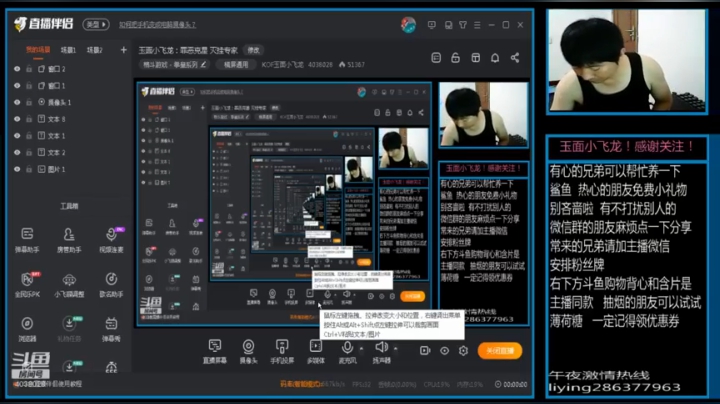Open the 歌名助手 tool

point(111,285)
